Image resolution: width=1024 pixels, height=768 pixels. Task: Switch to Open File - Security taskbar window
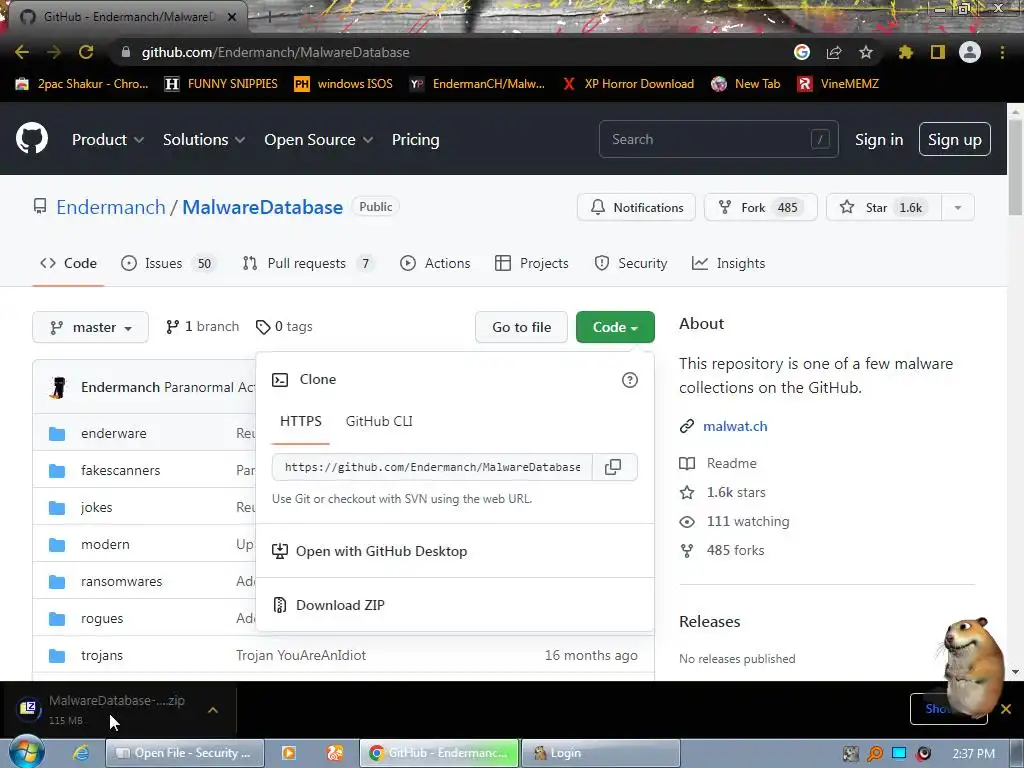[185, 753]
